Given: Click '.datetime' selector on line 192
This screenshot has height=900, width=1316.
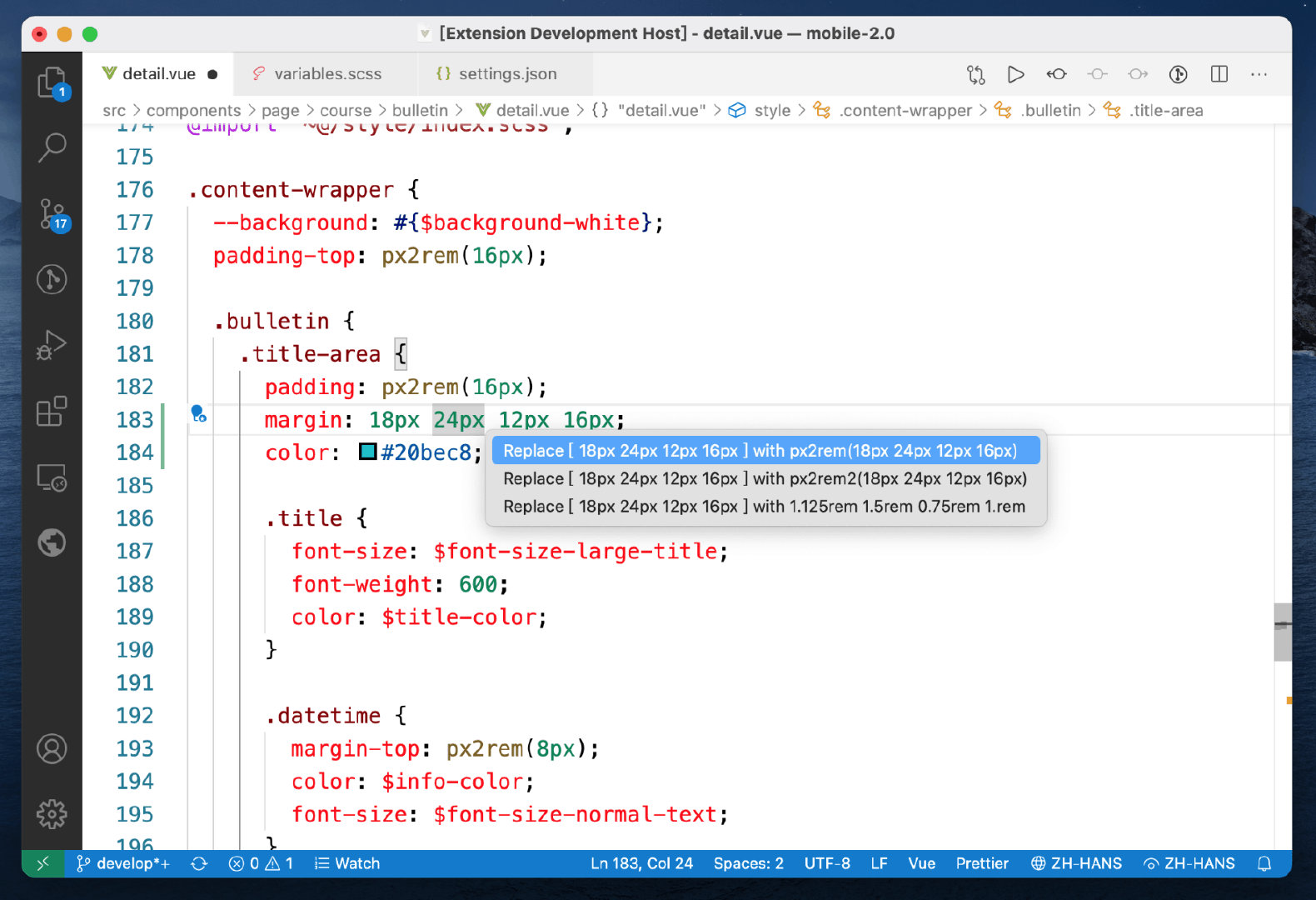Looking at the screenshot, I should pyautogui.click(x=322, y=716).
